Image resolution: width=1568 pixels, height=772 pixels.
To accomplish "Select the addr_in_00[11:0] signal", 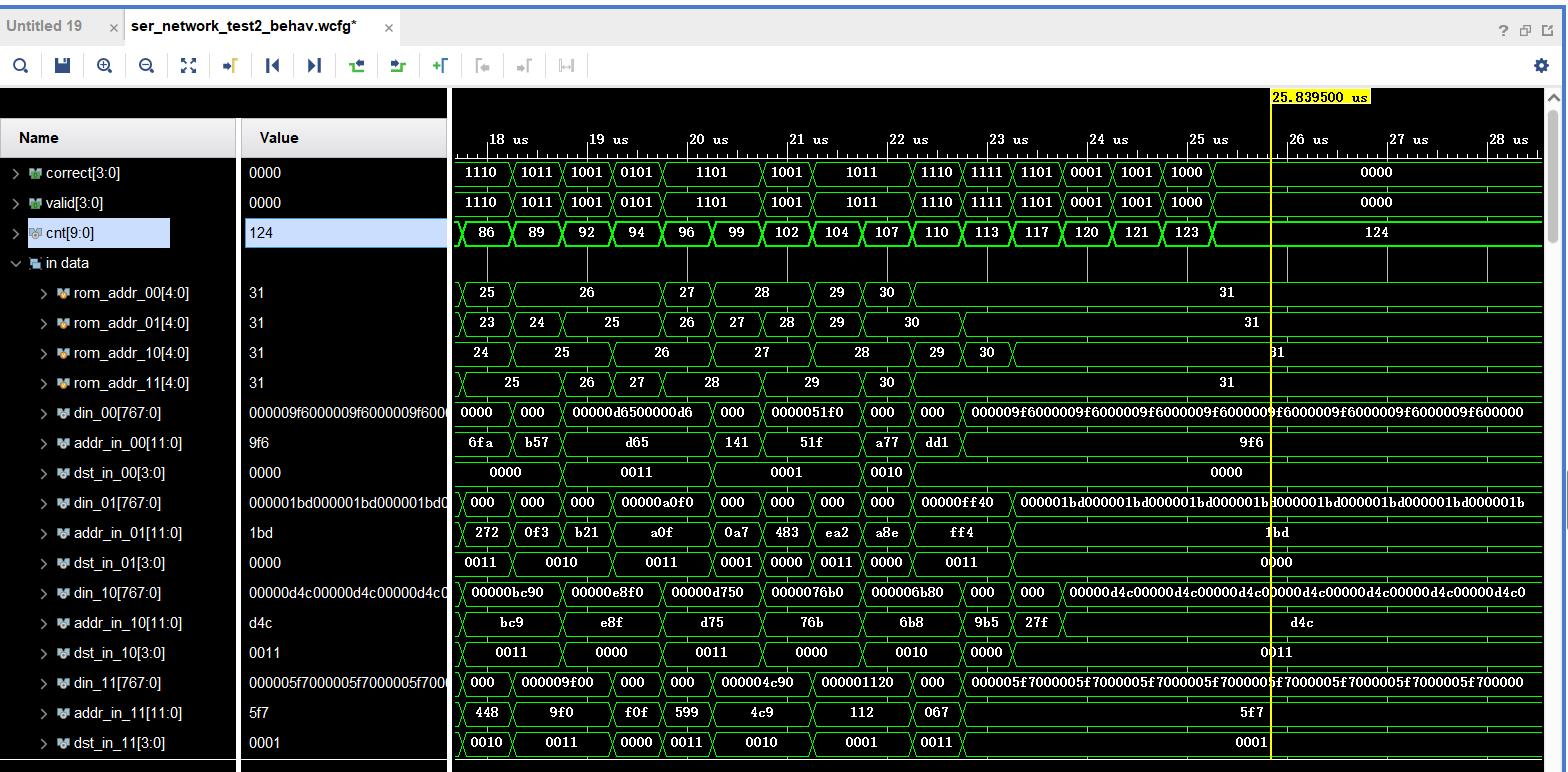I will click(x=128, y=443).
